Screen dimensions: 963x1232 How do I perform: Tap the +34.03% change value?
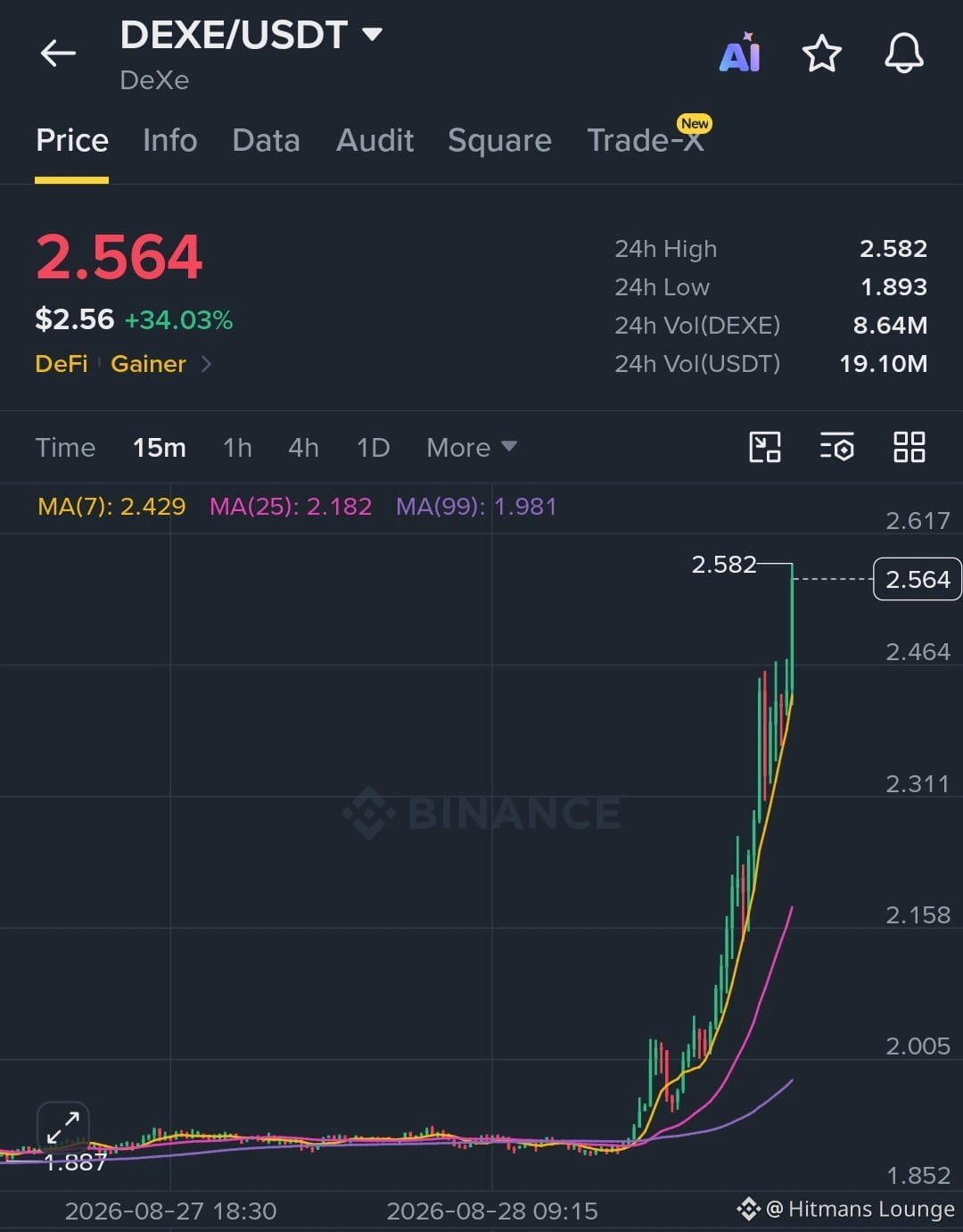point(178,320)
